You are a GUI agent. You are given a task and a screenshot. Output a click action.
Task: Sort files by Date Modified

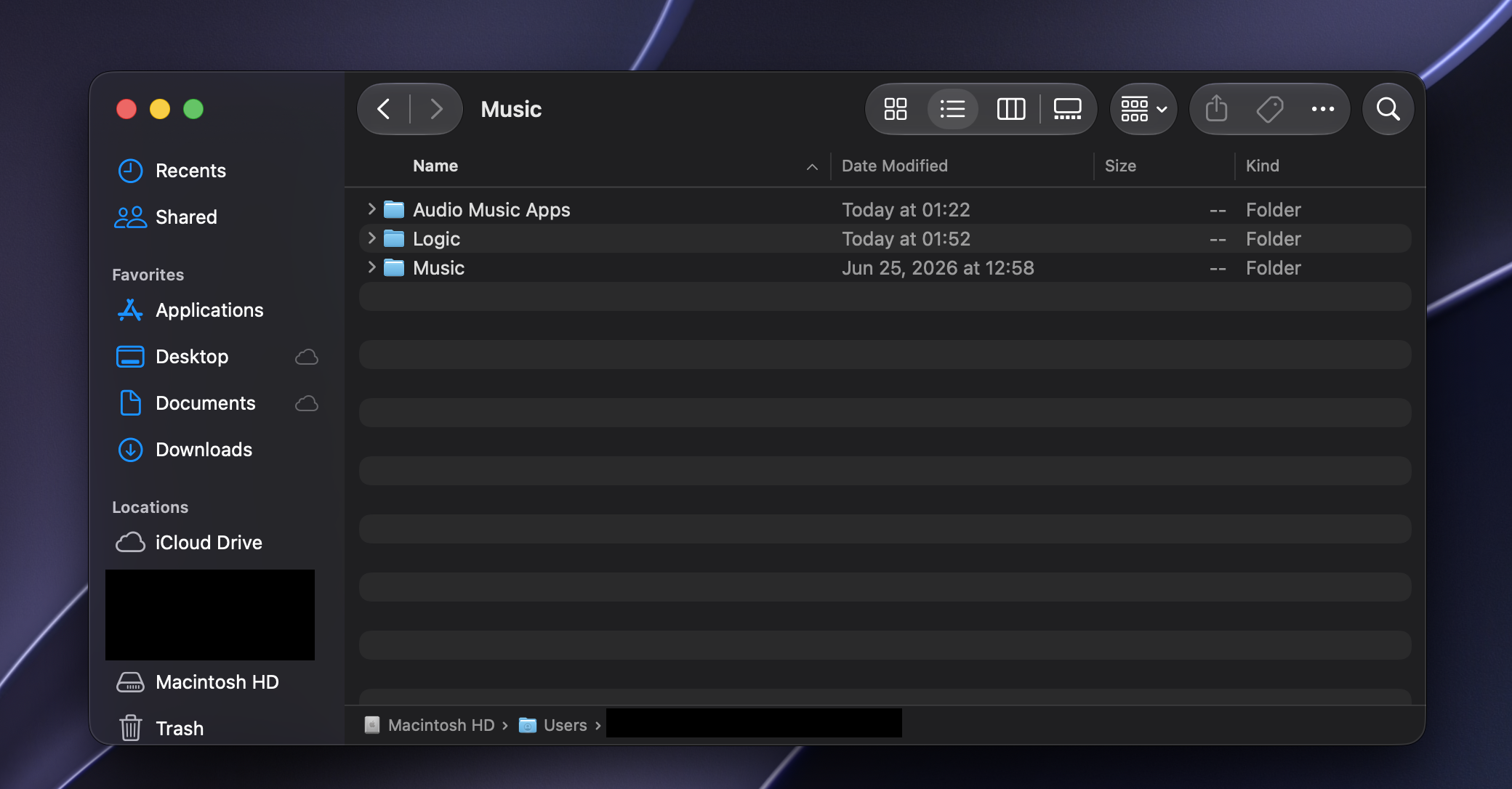[x=895, y=166]
